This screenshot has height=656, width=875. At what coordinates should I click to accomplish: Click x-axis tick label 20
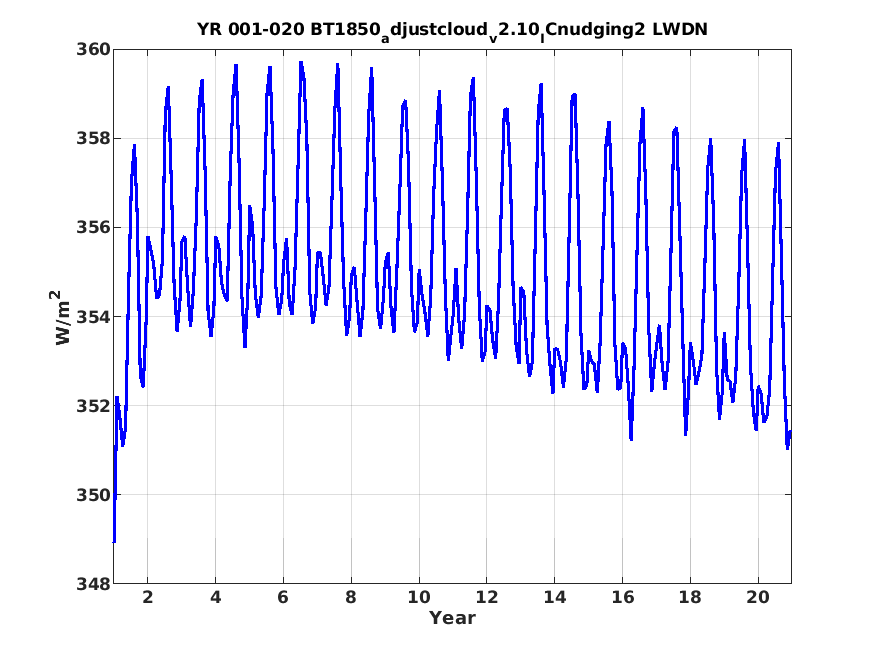[x=758, y=597]
